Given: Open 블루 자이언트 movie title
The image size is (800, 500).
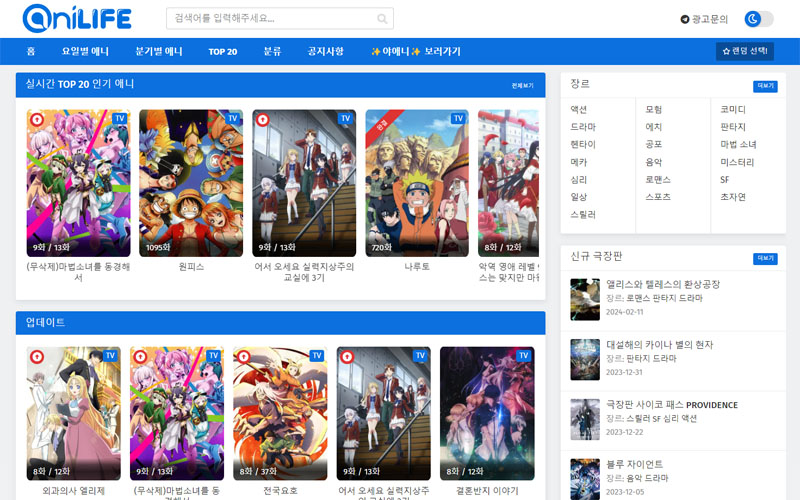Looking at the screenshot, I should pos(634,464).
